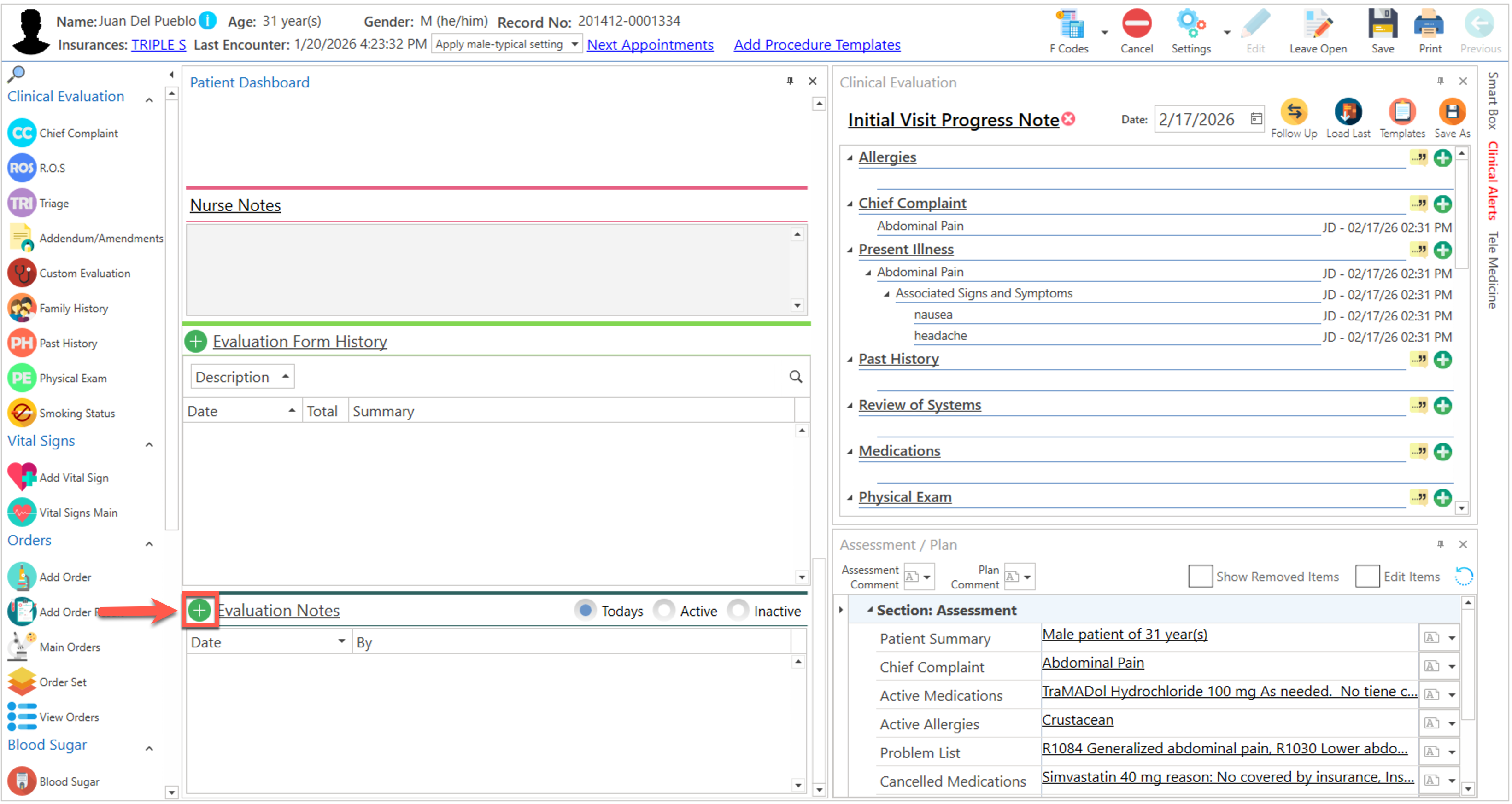1512x804 pixels.
Task: Click the Load Last icon
Action: [x=1348, y=112]
